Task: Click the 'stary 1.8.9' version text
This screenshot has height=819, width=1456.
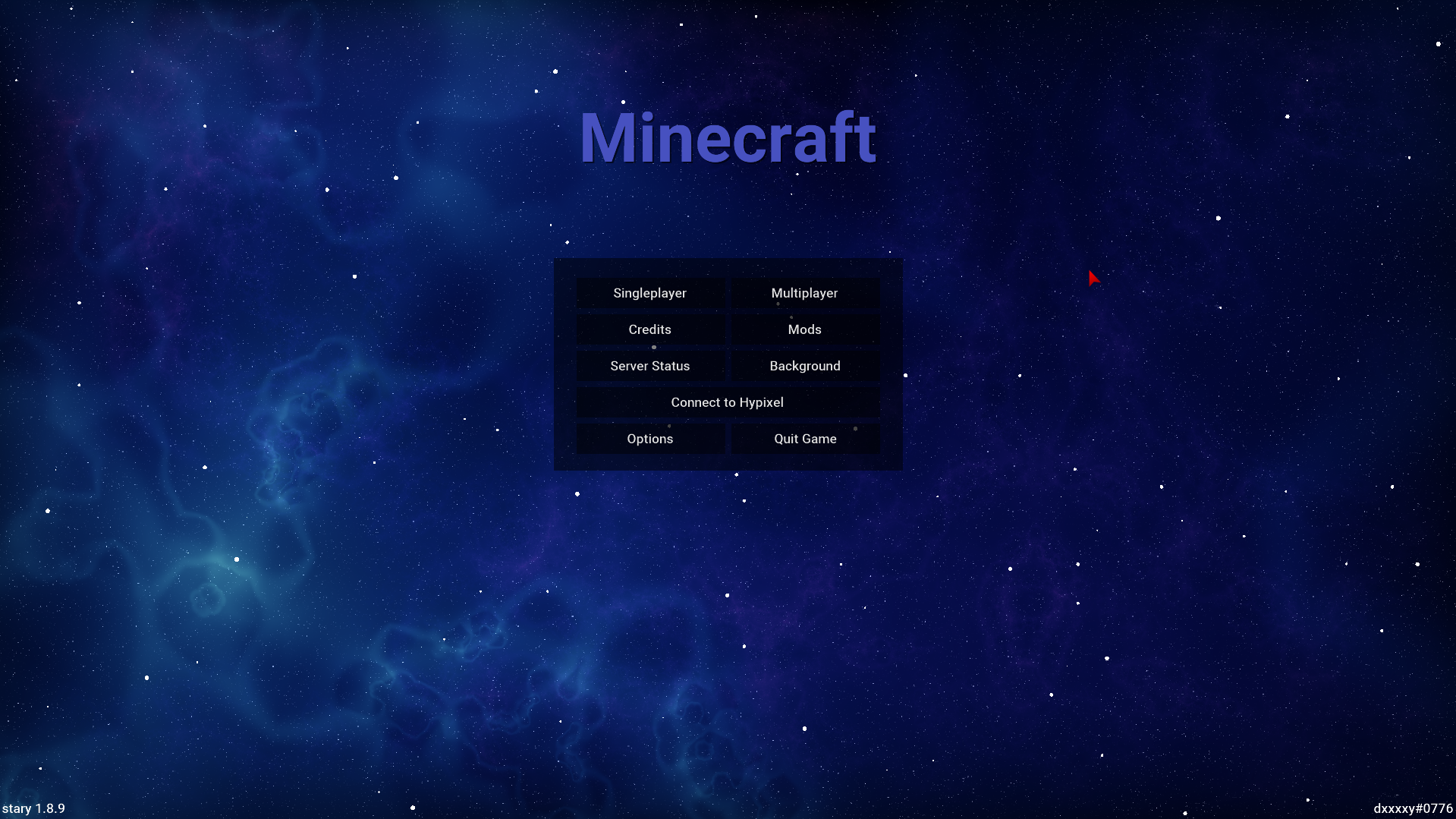Action: pyautogui.click(x=33, y=808)
